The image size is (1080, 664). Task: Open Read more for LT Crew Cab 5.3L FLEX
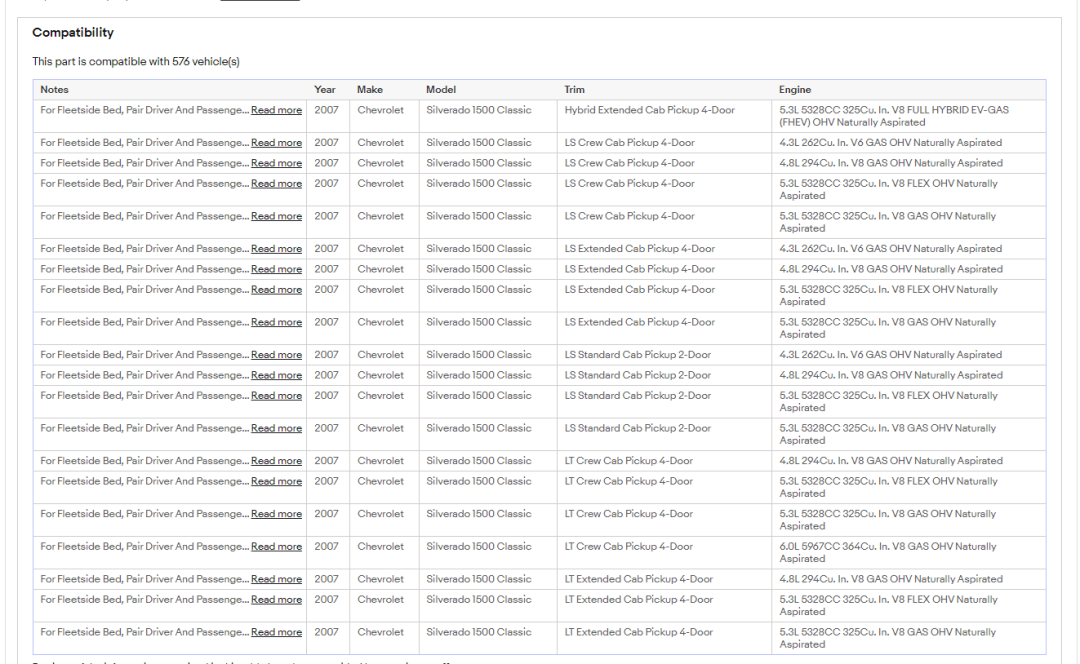point(276,481)
